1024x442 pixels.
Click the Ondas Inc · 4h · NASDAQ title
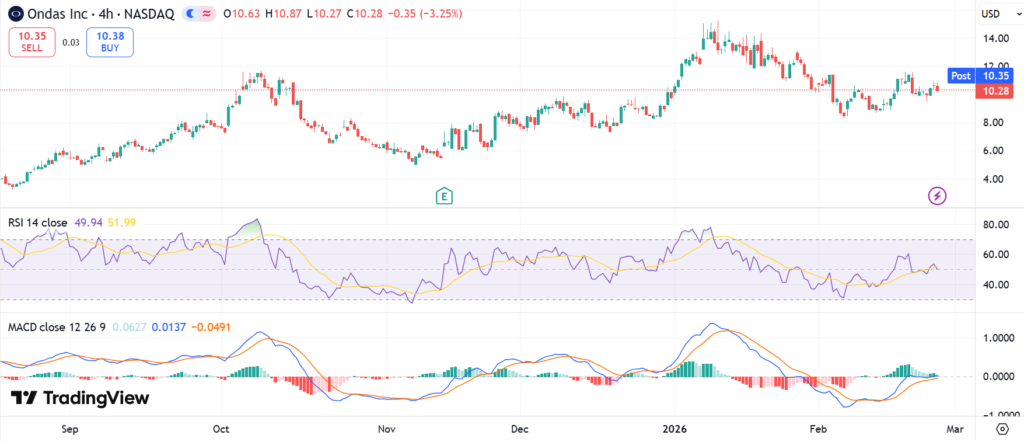[x=103, y=13]
